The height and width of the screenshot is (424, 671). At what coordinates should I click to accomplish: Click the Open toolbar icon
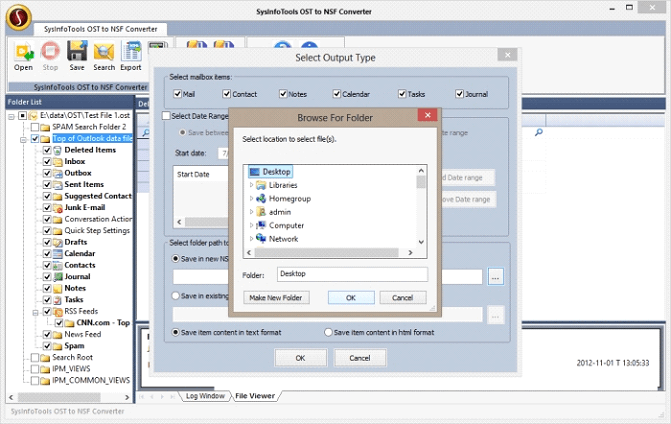point(24,52)
